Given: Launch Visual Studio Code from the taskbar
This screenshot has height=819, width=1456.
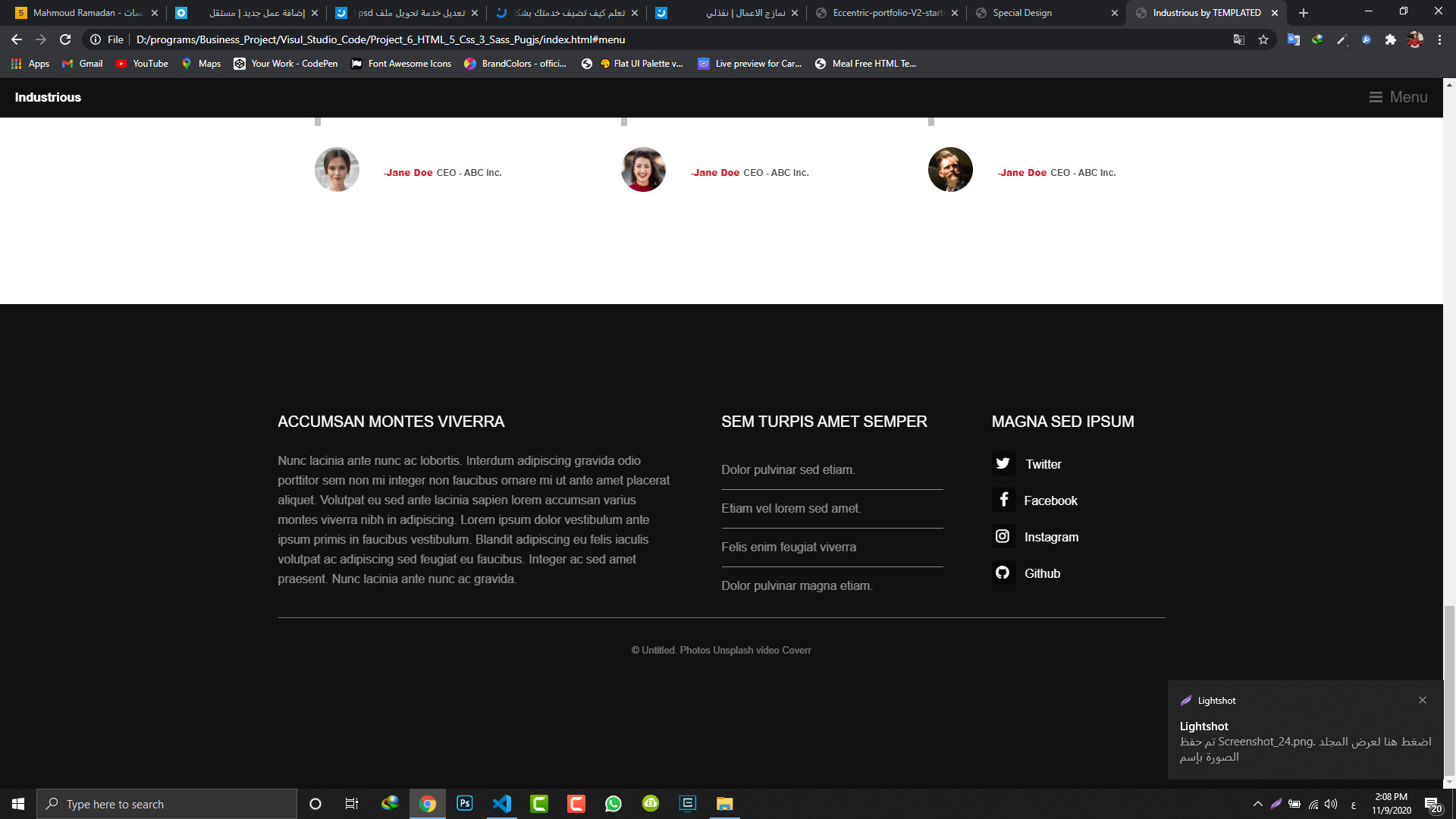Looking at the screenshot, I should pyautogui.click(x=501, y=804).
